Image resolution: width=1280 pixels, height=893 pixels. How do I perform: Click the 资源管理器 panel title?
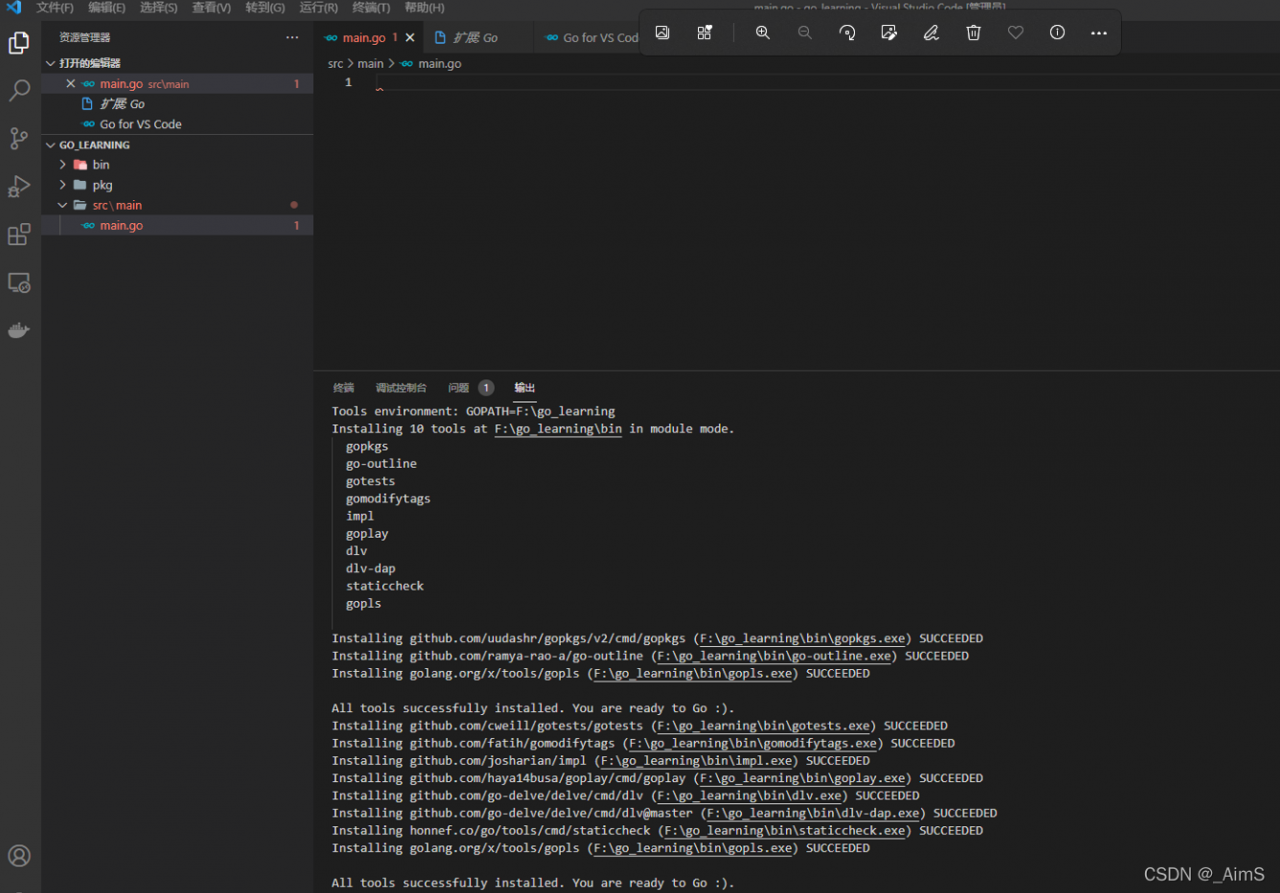point(85,37)
